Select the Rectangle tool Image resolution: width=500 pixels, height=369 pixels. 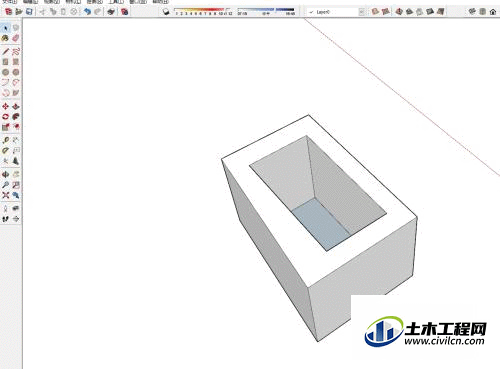tap(5, 62)
